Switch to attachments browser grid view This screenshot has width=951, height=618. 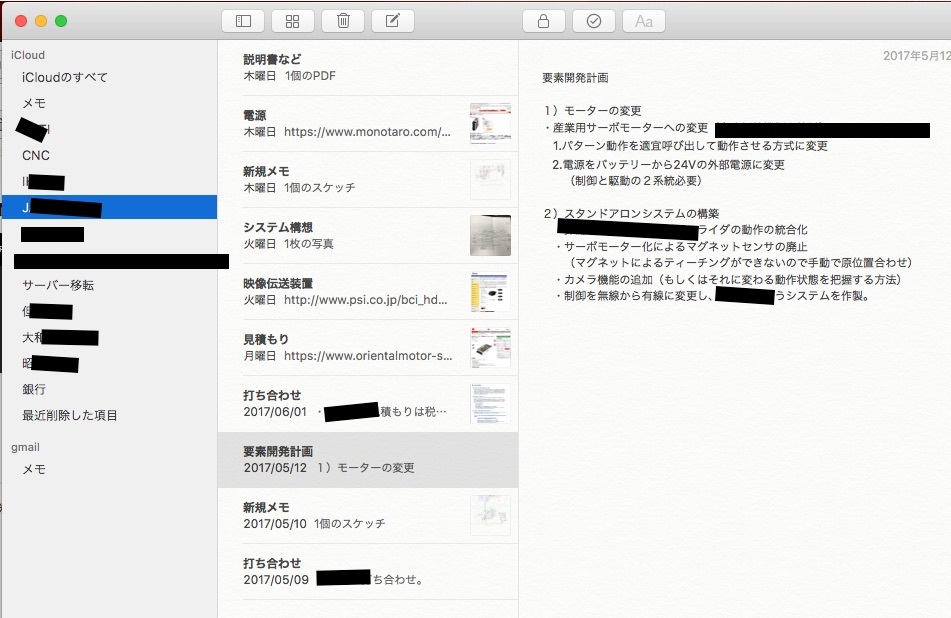[x=292, y=21]
